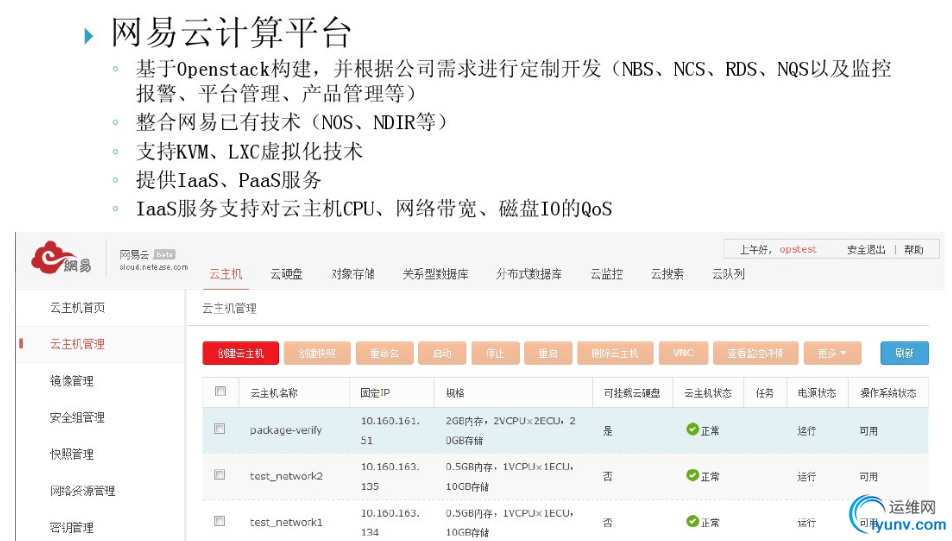Open the 分布式数据库 tab
Screen dimensions: 952x541
point(529,274)
